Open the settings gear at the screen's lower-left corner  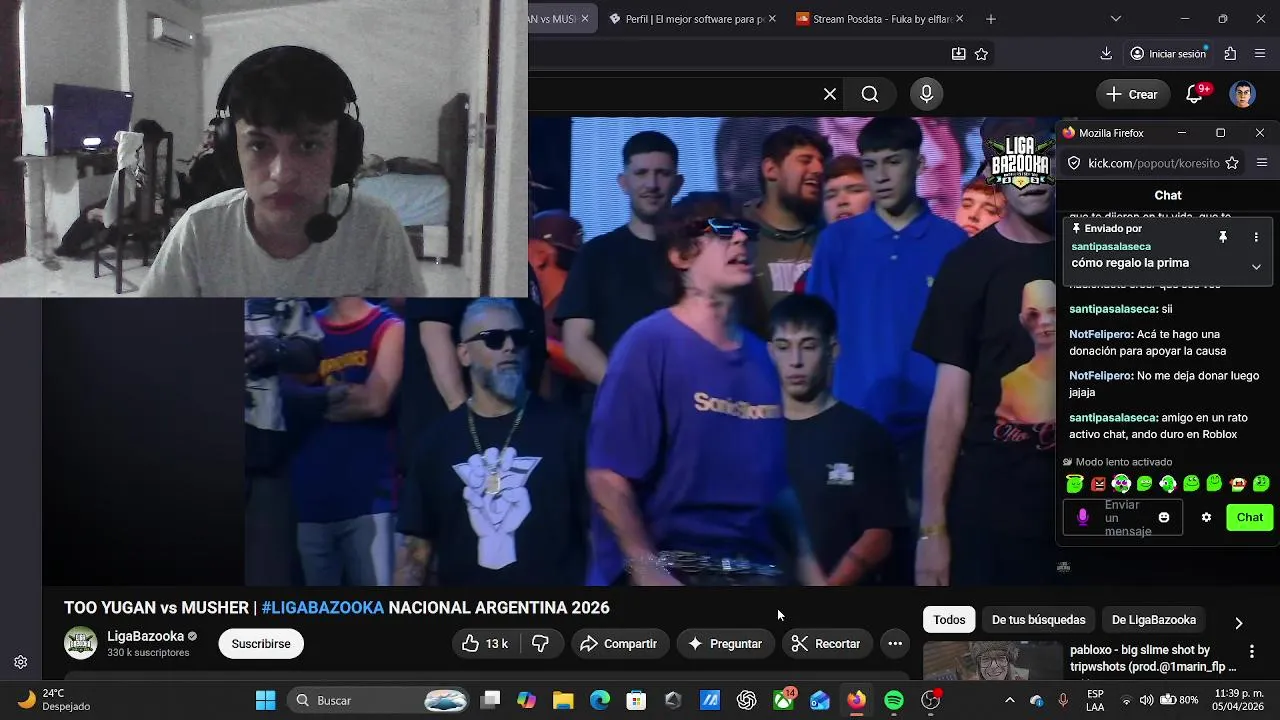tap(20, 662)
